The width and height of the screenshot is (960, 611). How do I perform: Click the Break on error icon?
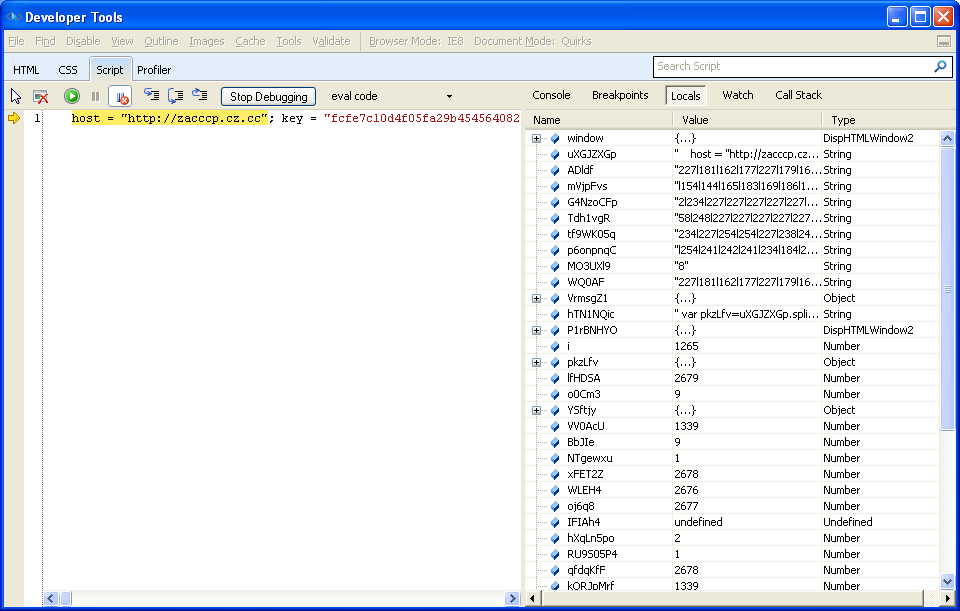[120, 96]
